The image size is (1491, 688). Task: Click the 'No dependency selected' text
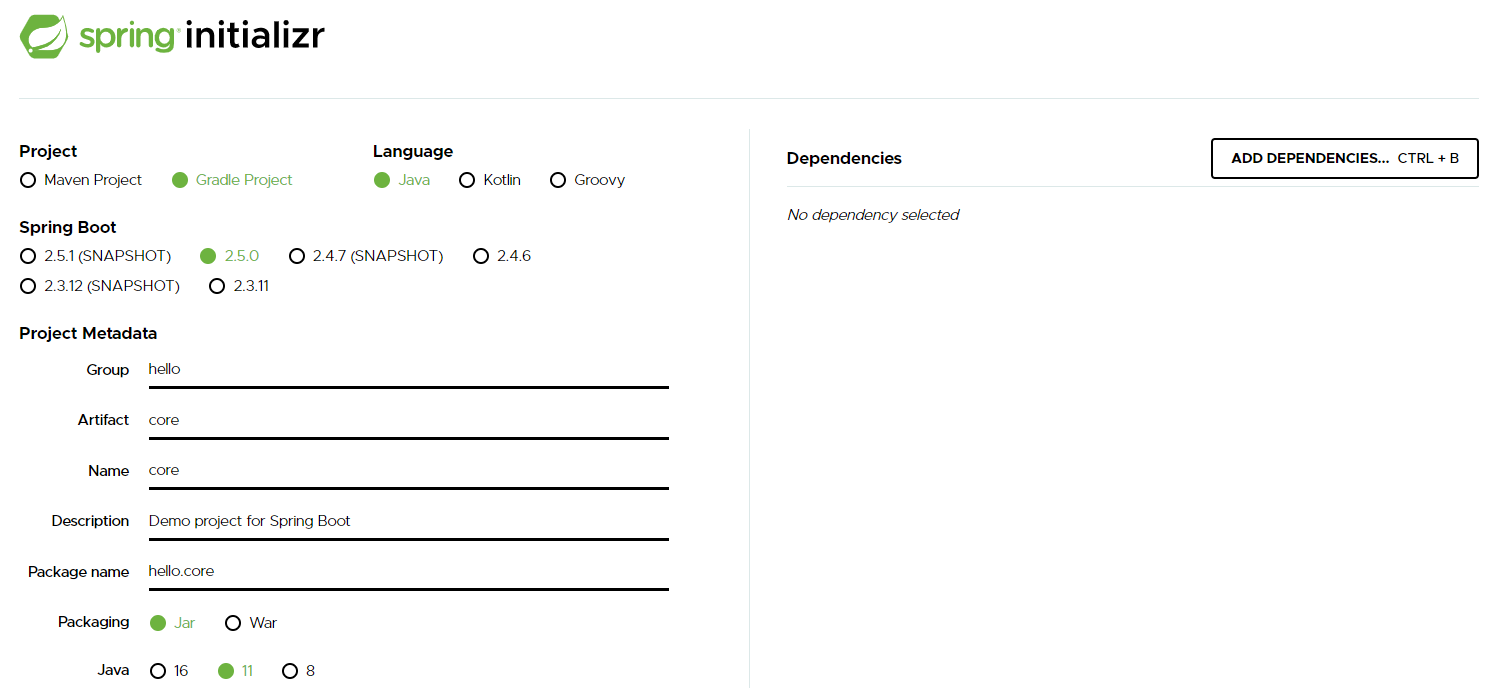(x=873, y=215)
